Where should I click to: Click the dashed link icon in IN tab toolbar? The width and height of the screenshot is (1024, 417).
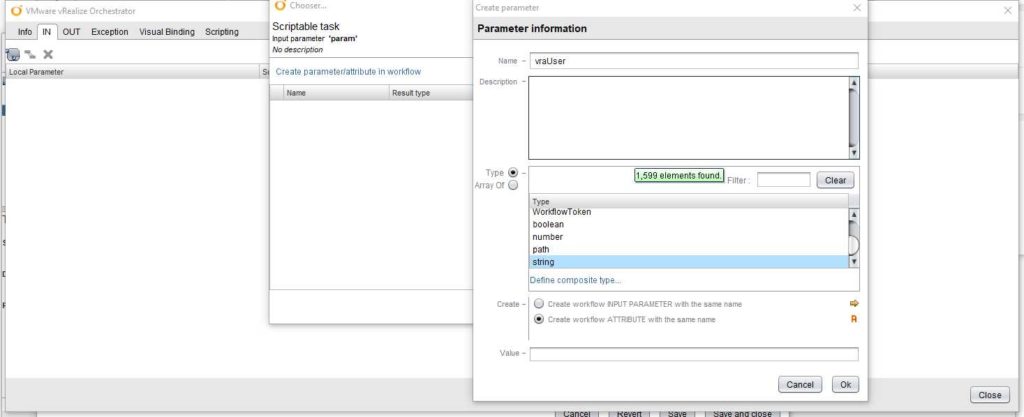click(30, 55)
